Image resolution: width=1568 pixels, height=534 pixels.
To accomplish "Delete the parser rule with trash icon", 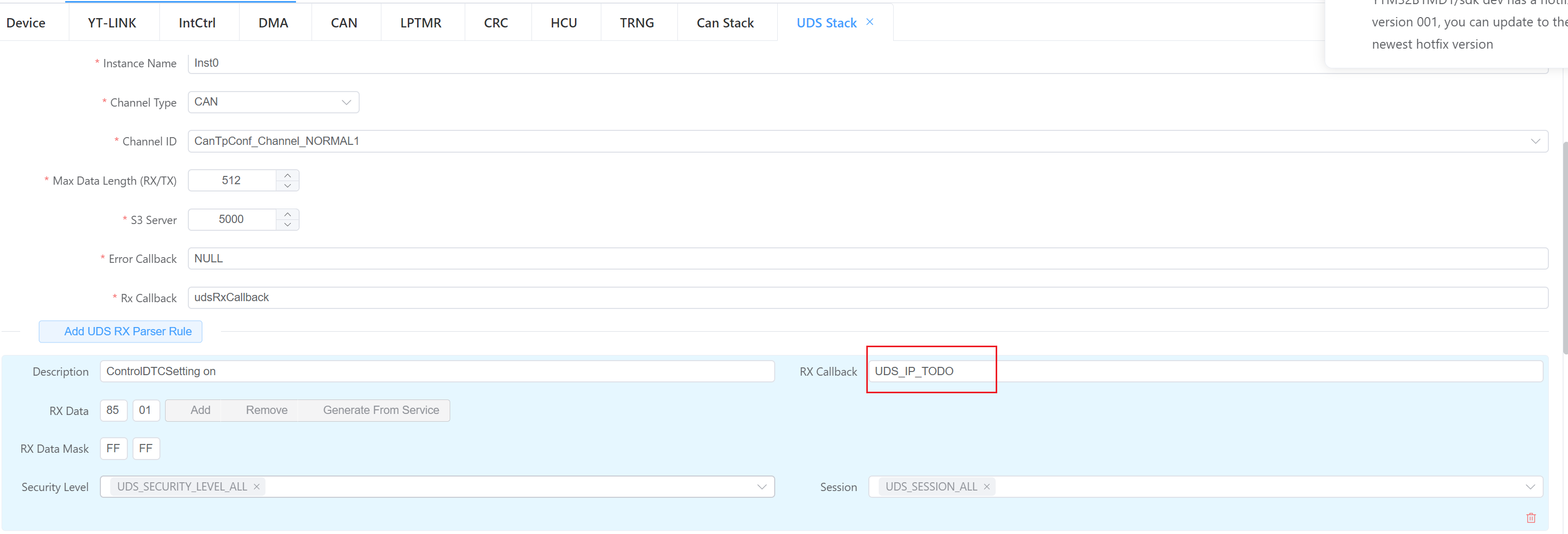I will tap(1530, 517).
